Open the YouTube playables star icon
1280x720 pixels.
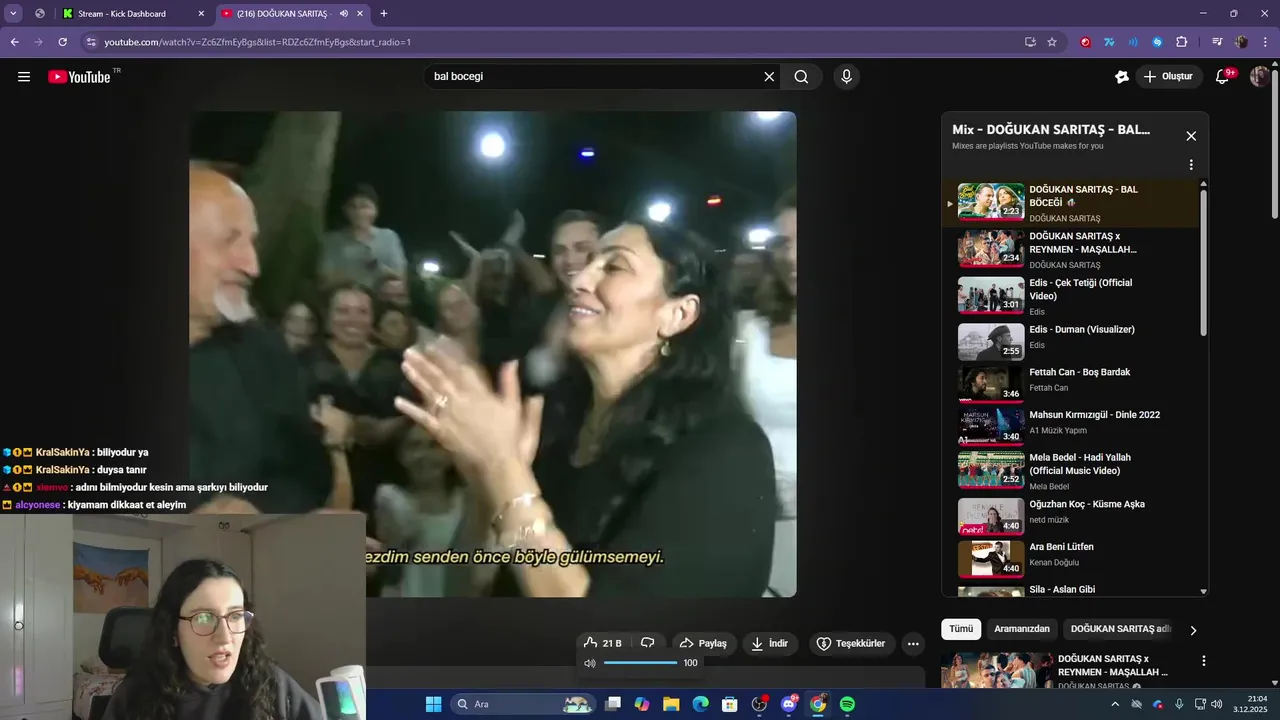click(x=1122, y=77)
